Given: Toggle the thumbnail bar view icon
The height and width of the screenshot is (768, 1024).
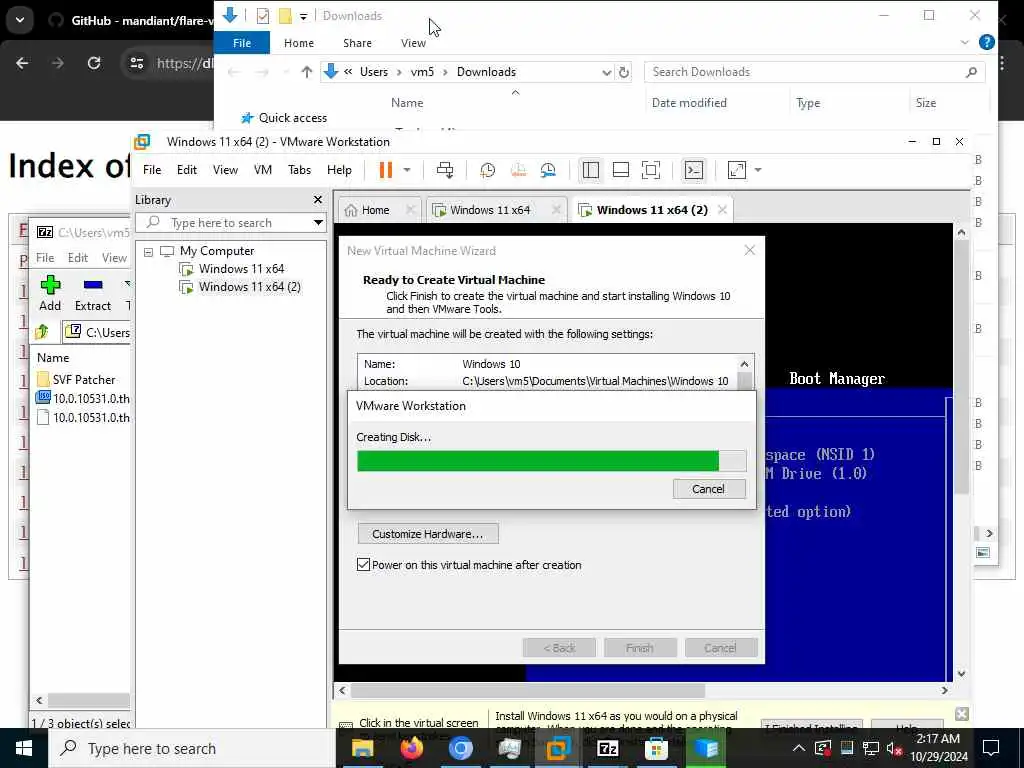Looking at the screenshot, I should 620,170.
